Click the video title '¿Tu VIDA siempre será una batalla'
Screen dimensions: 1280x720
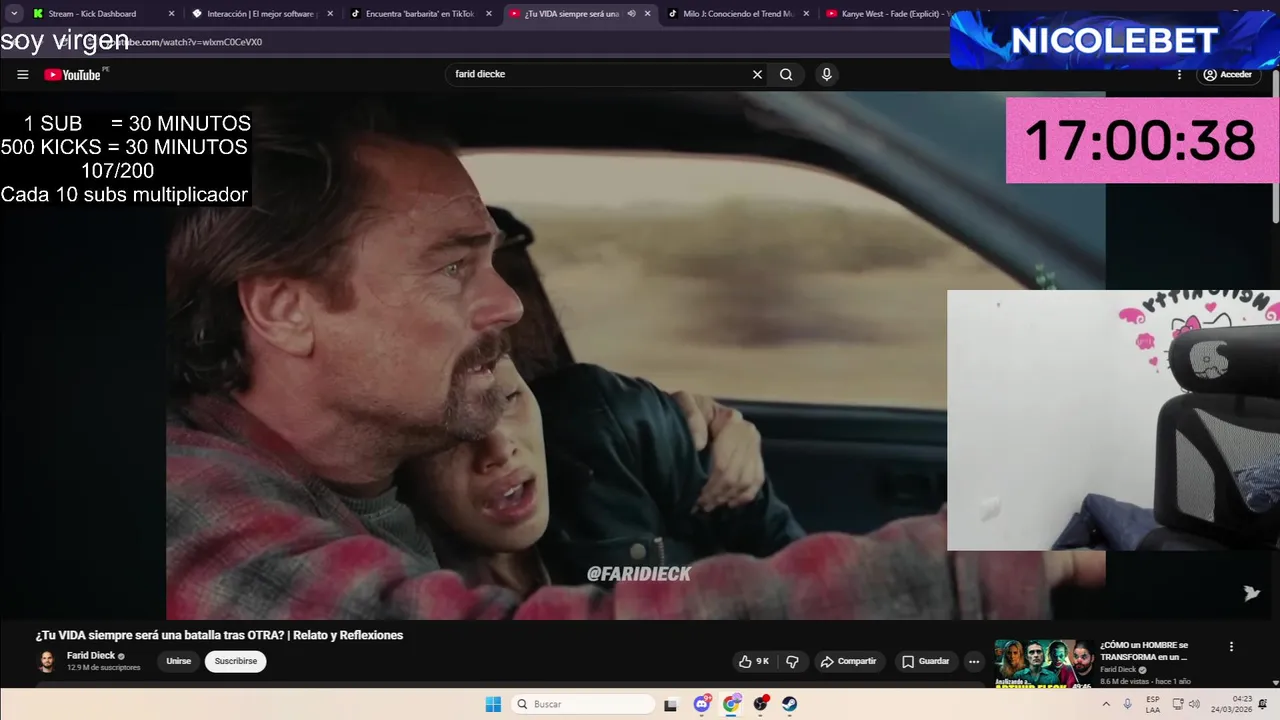pos(219,635)
